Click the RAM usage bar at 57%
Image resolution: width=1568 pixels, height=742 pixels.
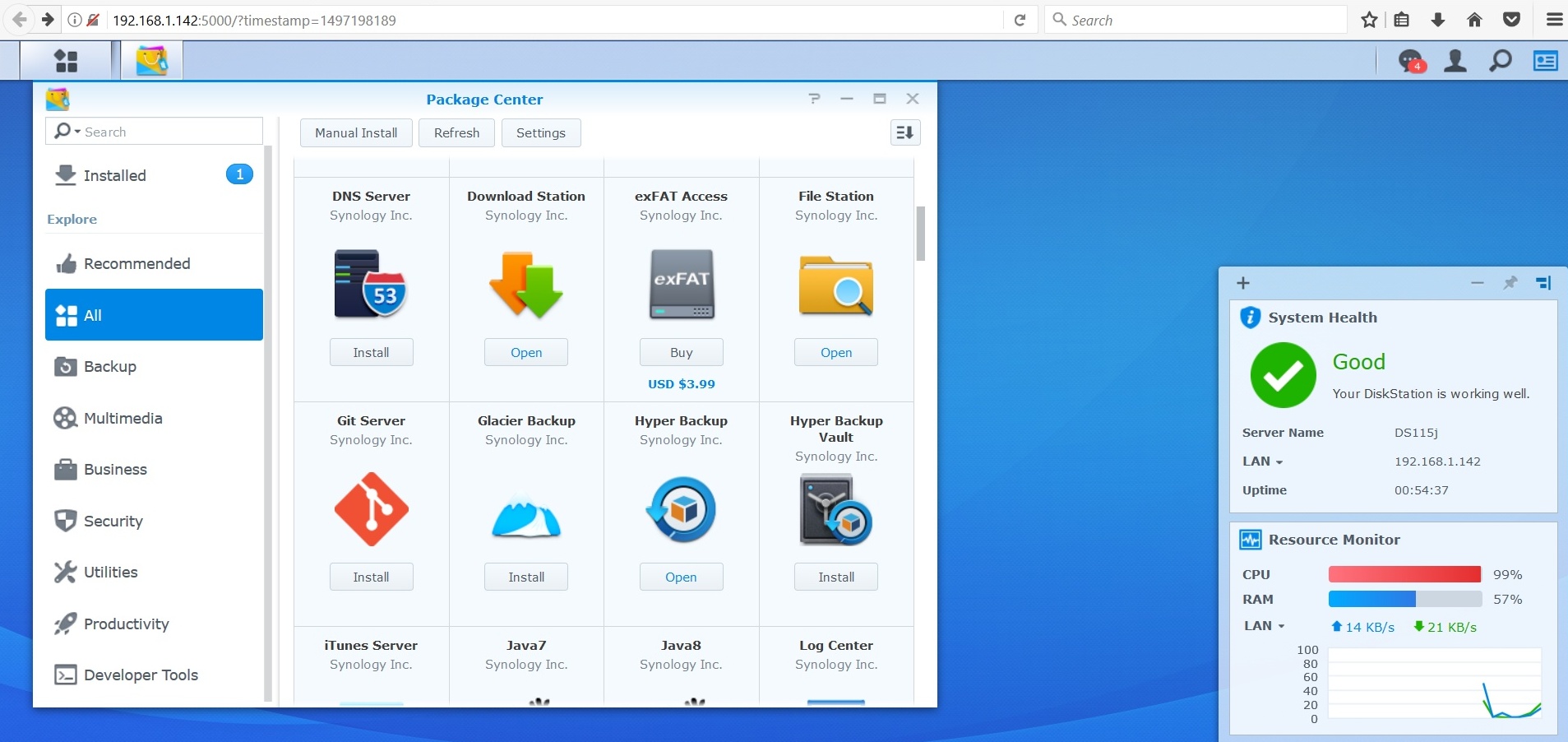pyautogui.click(x=1404, y=599)
